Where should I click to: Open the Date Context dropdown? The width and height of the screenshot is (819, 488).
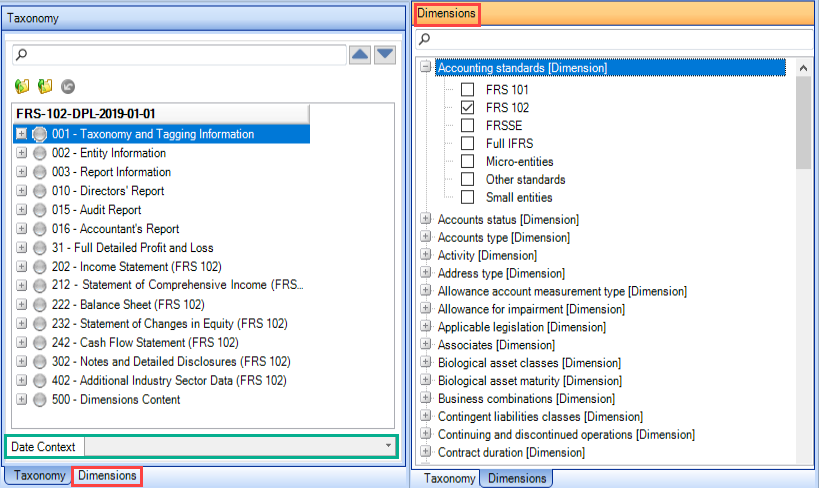pyautogui.click(x=388, y=446)
